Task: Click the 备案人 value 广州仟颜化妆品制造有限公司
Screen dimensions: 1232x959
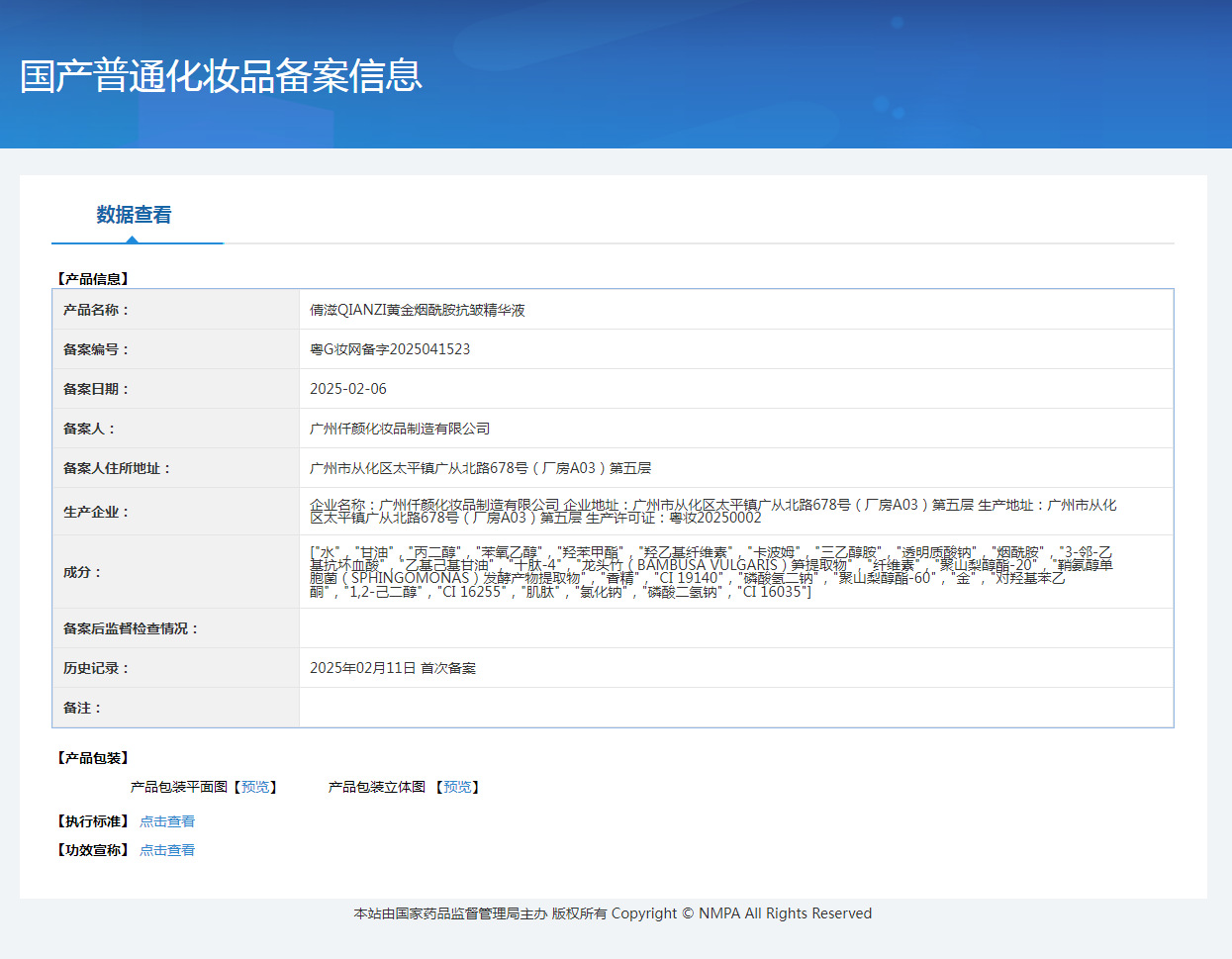Action: pyautogui.click(x=400, y=429)
